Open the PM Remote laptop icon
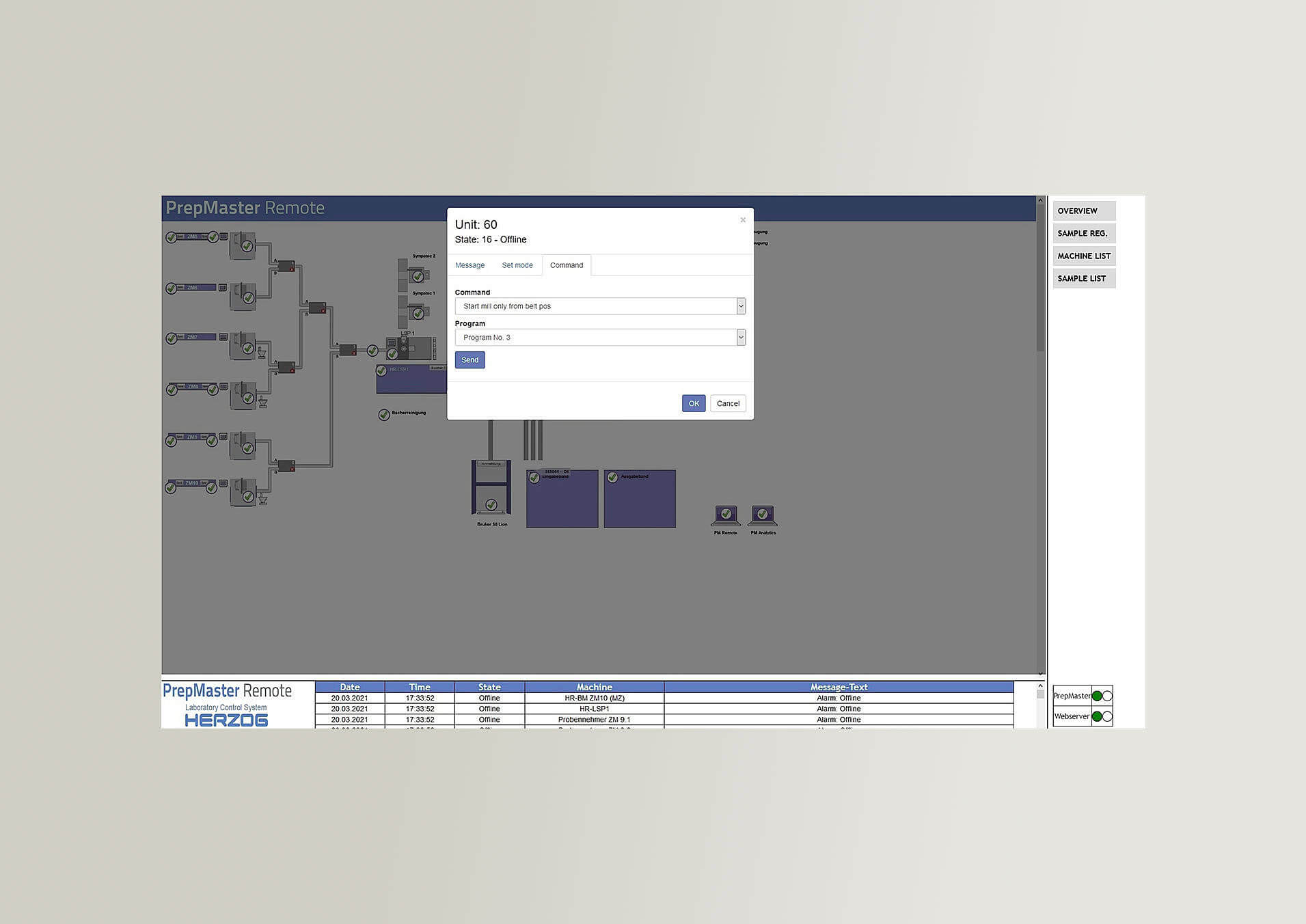 click(x=725, y=515)
